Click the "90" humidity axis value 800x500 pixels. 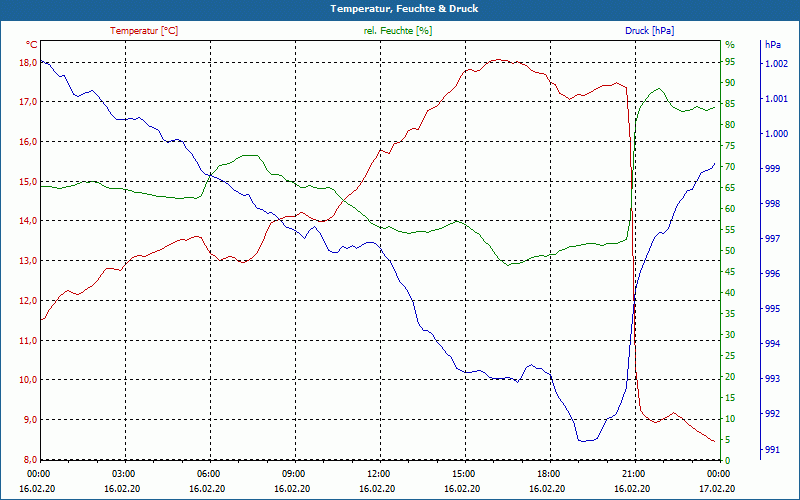tap(730, 83)
